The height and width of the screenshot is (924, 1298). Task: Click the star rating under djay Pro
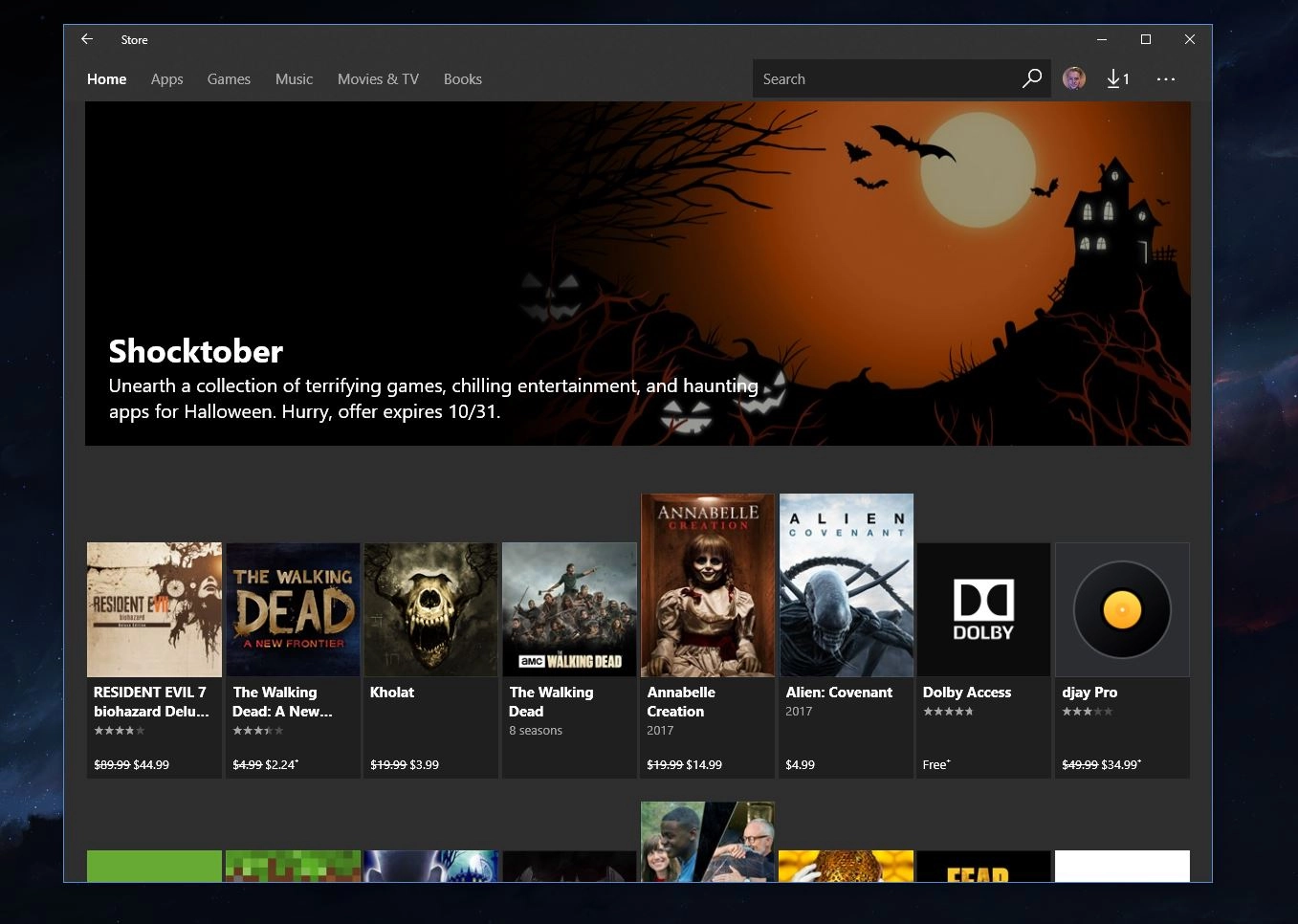(x=1088, y=711)
